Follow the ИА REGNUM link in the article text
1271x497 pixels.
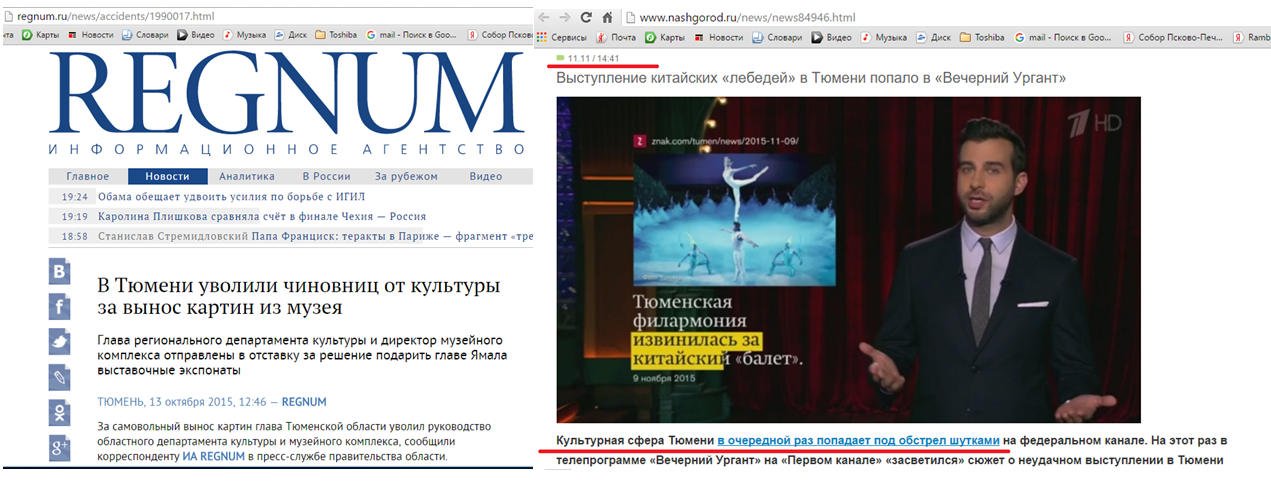click(x=212, y=457)
